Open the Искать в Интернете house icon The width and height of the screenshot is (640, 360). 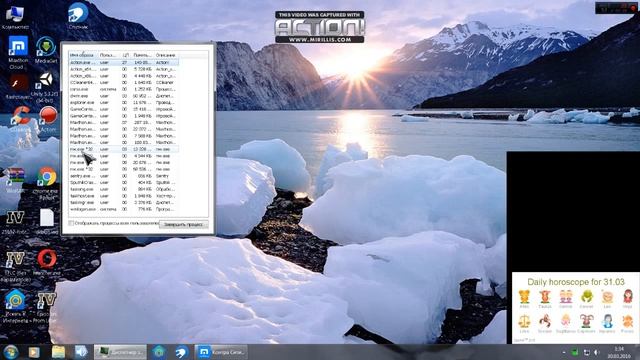pos(16,305)
